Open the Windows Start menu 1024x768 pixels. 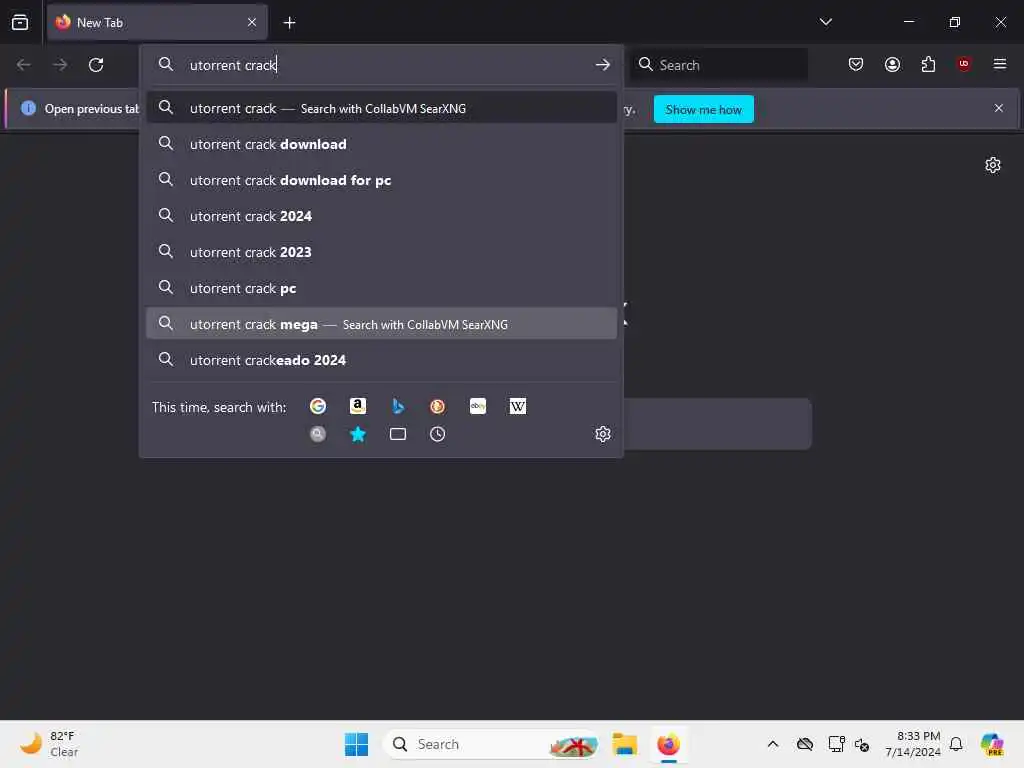(x=356, y=744)
